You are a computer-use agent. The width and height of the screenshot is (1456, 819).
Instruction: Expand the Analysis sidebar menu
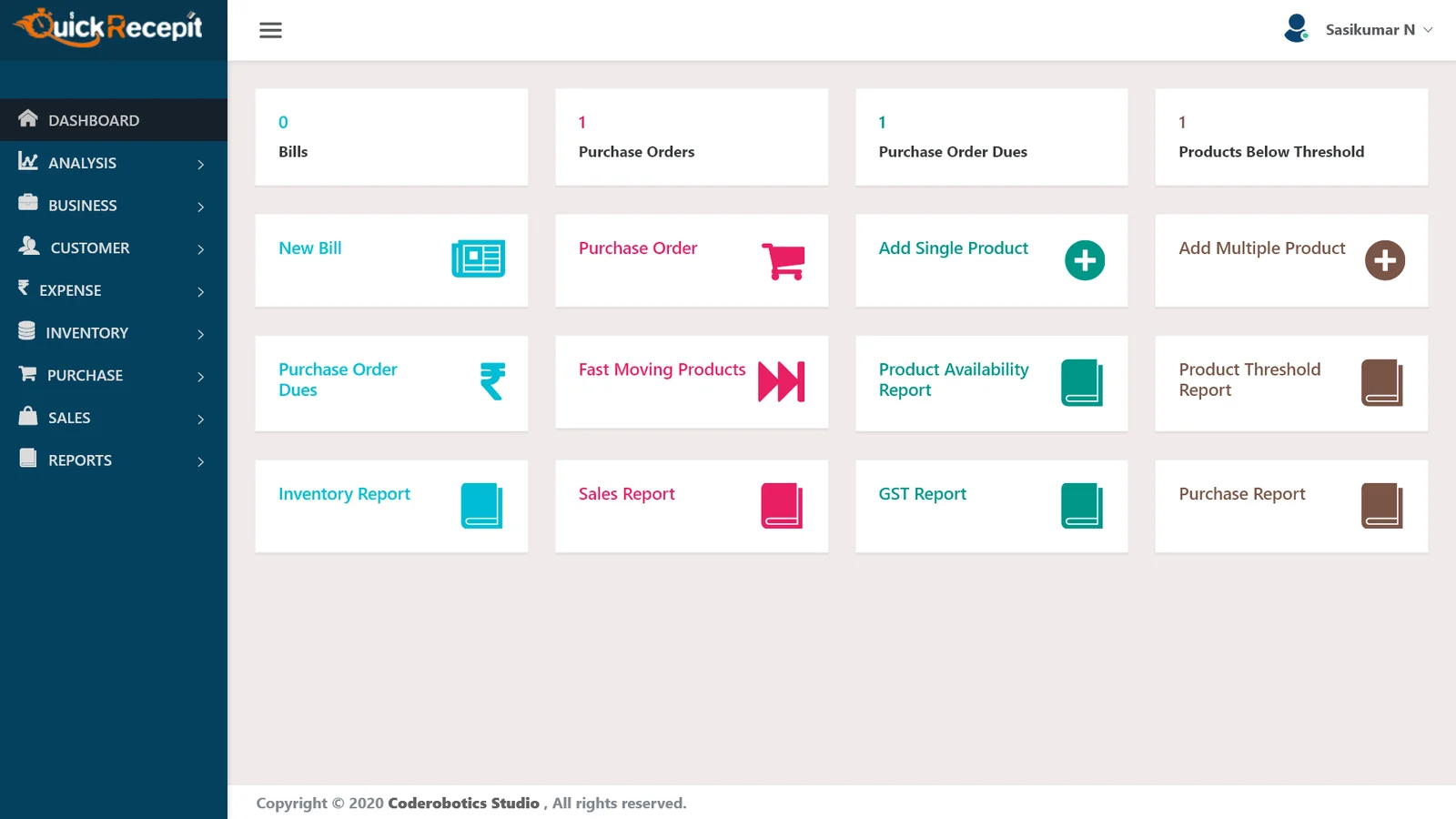[114, 163]
